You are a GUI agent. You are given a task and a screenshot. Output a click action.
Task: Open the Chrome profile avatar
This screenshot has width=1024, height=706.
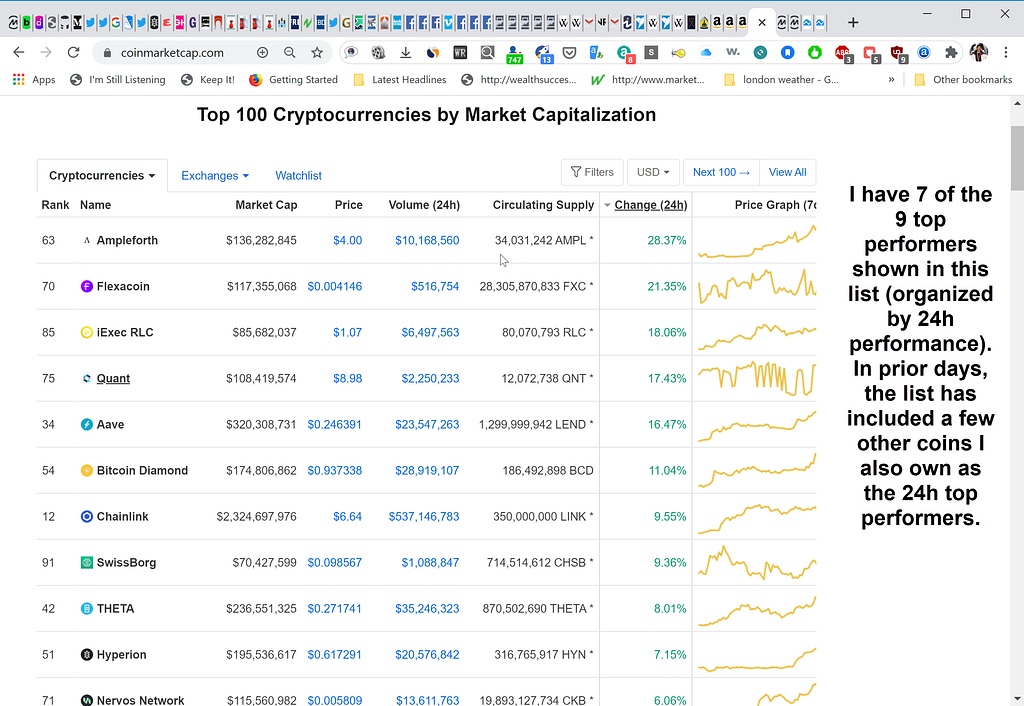tap(978, 52)
